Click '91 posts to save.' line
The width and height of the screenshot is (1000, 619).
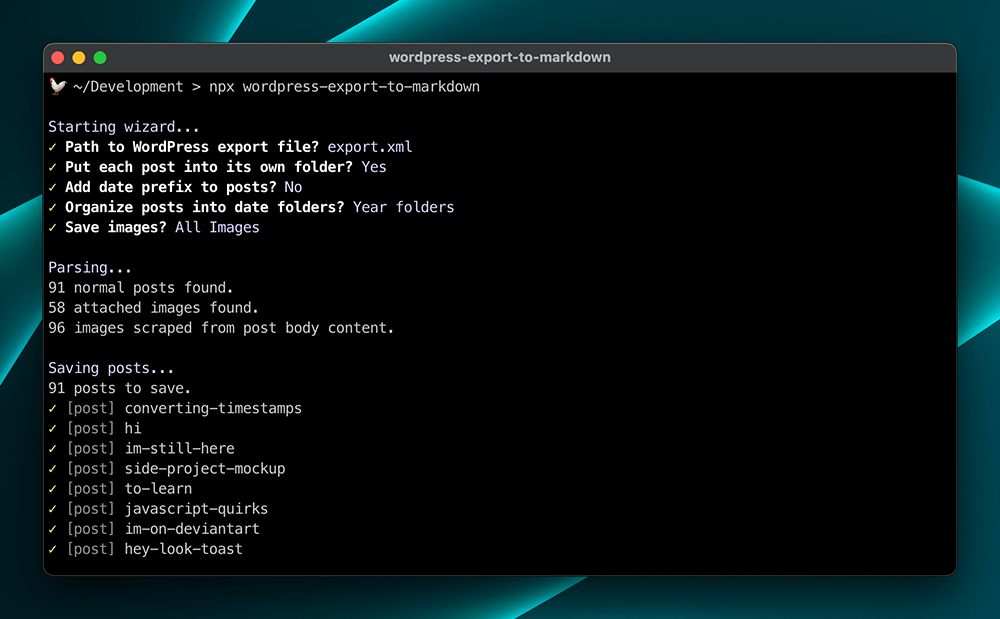tap(119, 388)
